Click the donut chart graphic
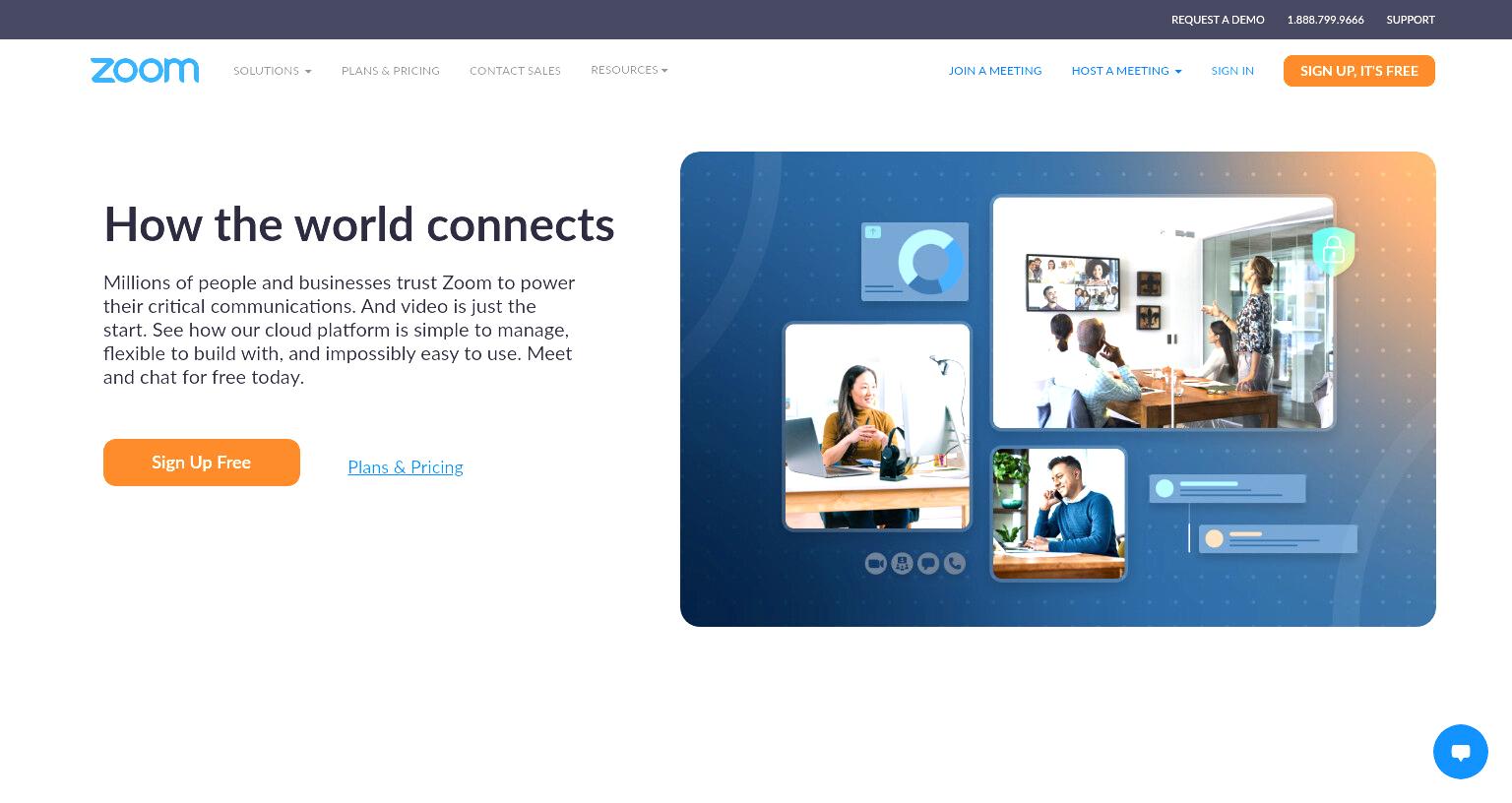This screenshot has width=1512, height=803. point(929,262)
